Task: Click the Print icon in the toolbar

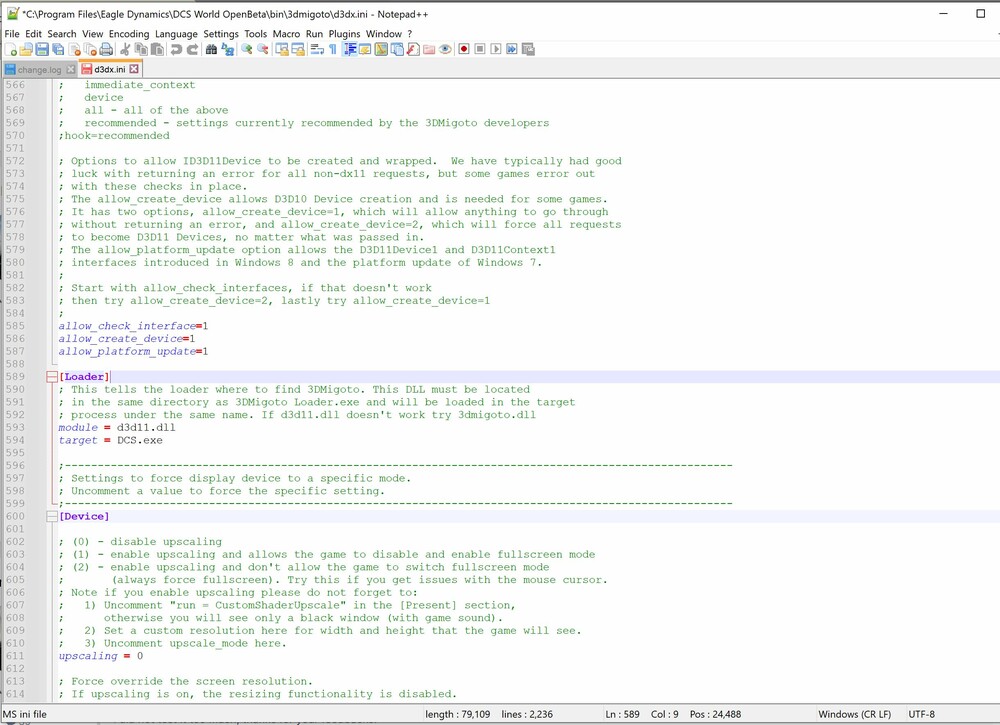Action: coord(106,49)
